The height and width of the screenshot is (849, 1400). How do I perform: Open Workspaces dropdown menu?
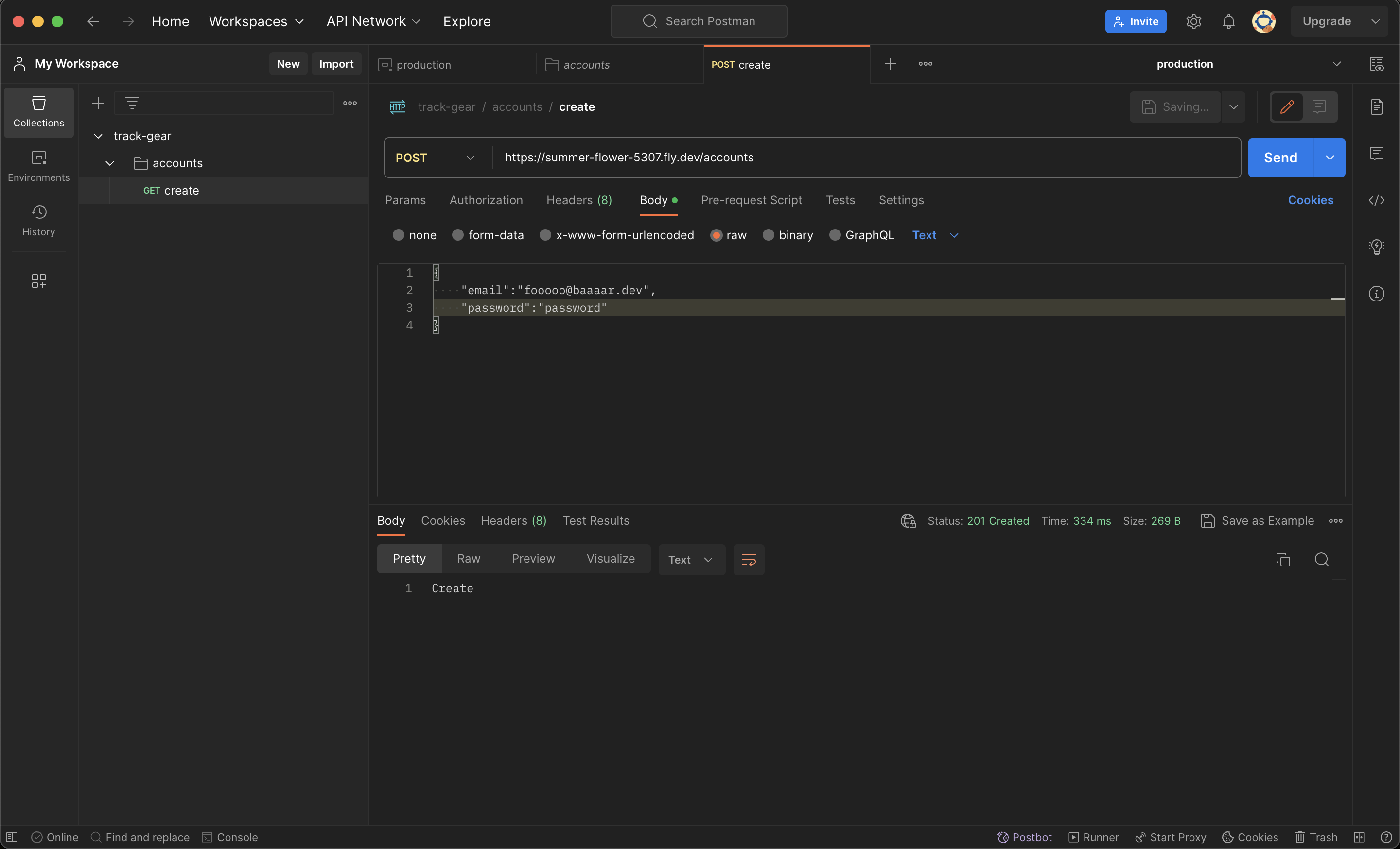pyautogui.click(x=256, y=21)
